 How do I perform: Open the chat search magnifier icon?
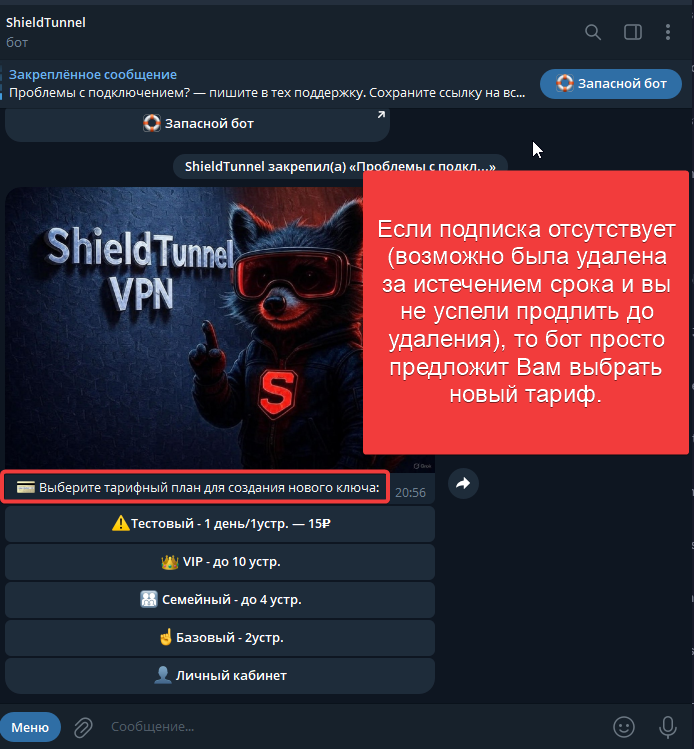click(x=593, y=32)
